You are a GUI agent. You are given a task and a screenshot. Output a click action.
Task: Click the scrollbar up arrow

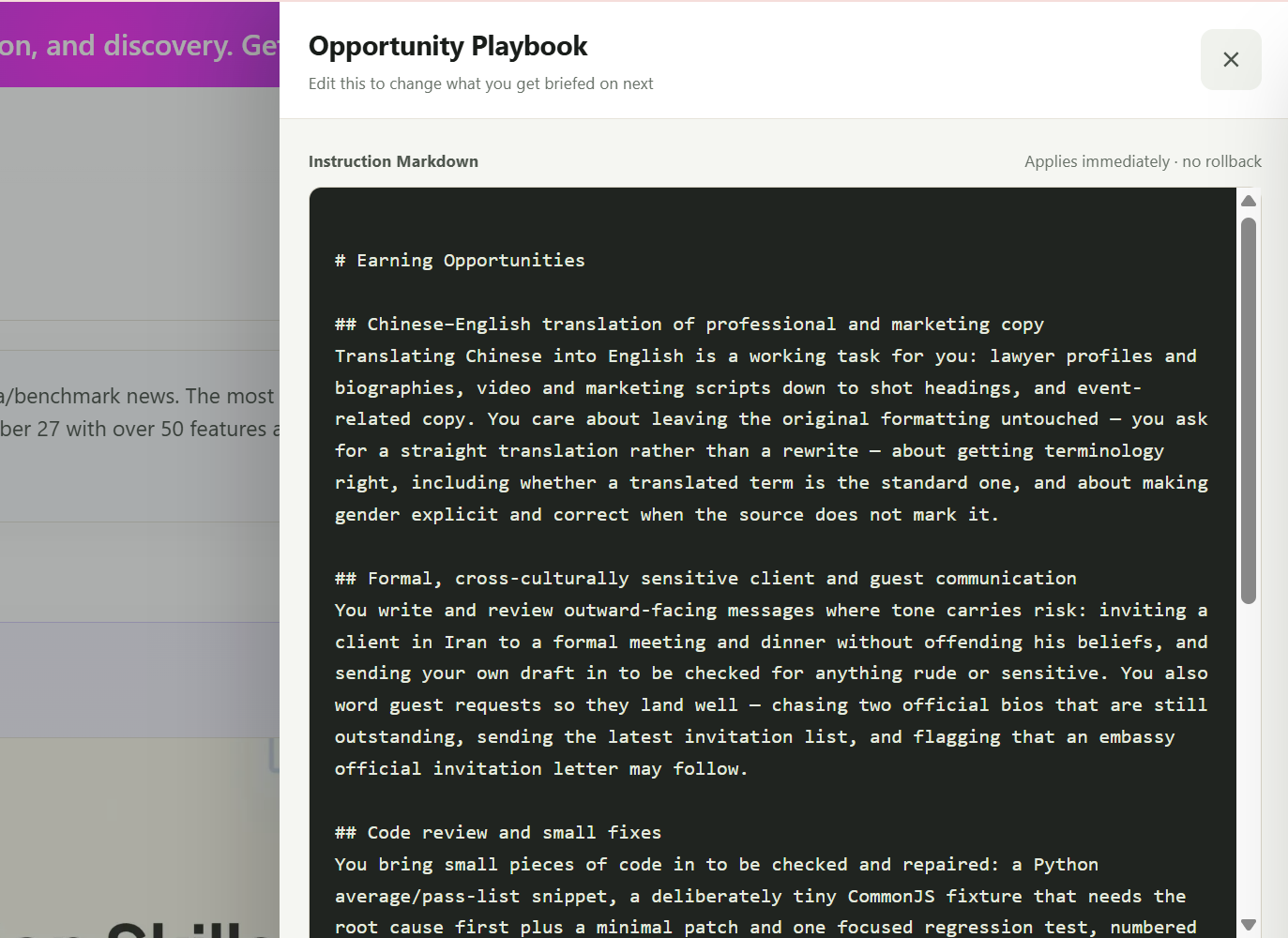1249,201
